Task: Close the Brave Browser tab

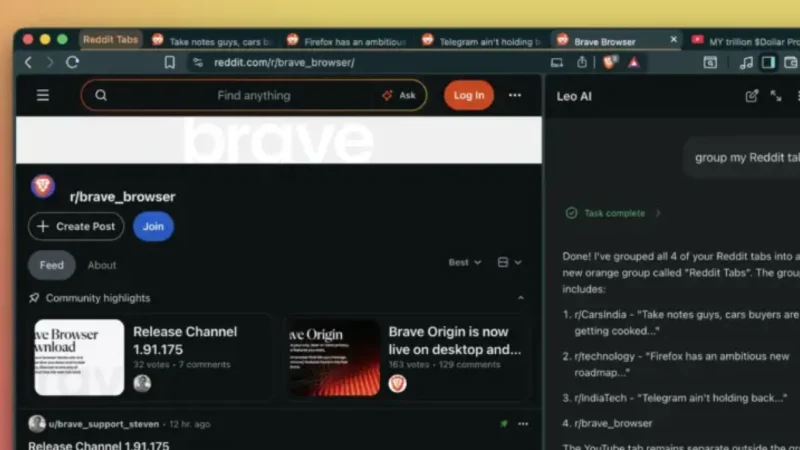Action: point(673,39)
